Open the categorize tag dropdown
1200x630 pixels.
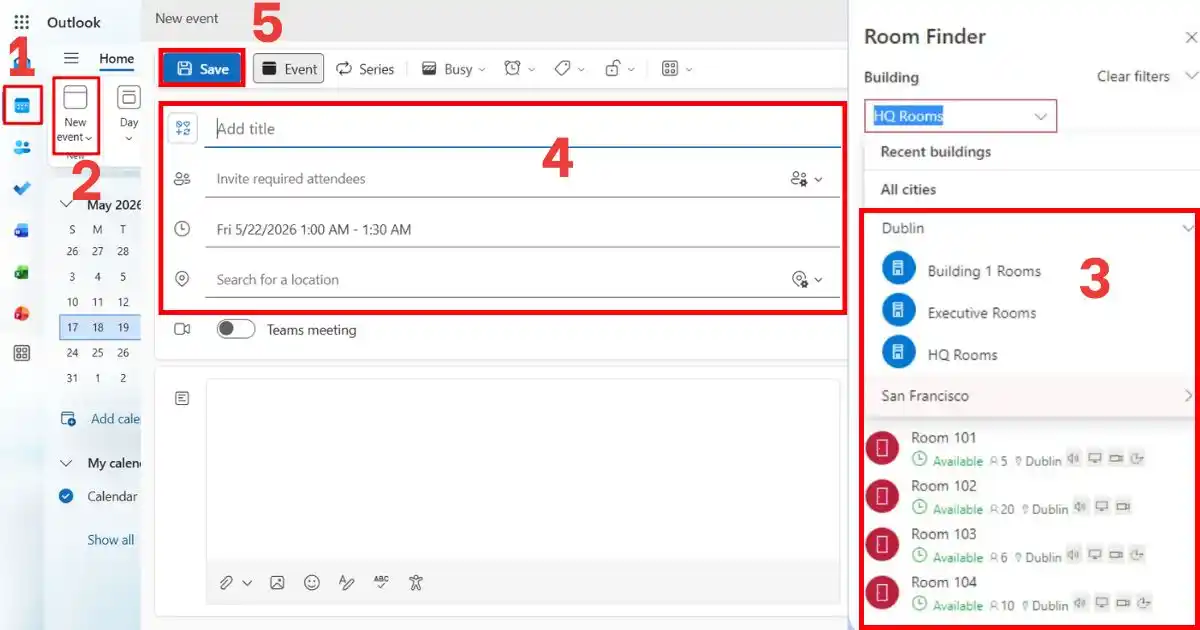569,68
